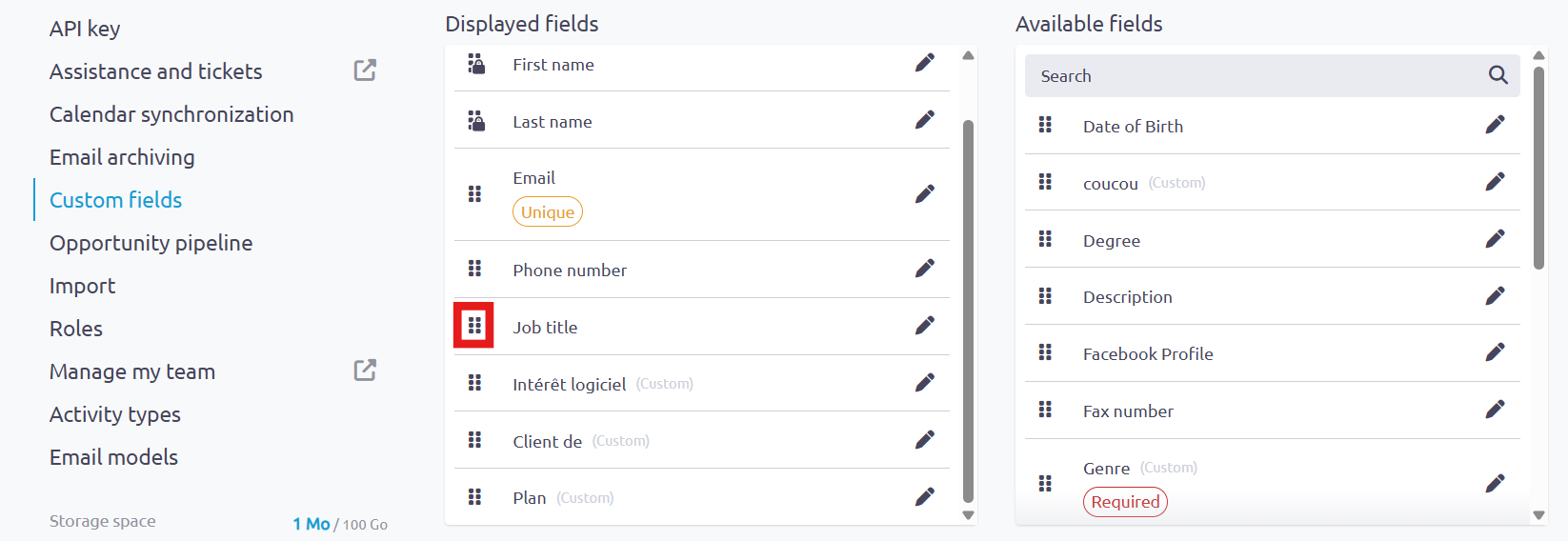Image resolution: width=1568 pixels, height=541 pixels.
Task: Open the Email models section
Action: pyautogui.click(x=113, y=457)
